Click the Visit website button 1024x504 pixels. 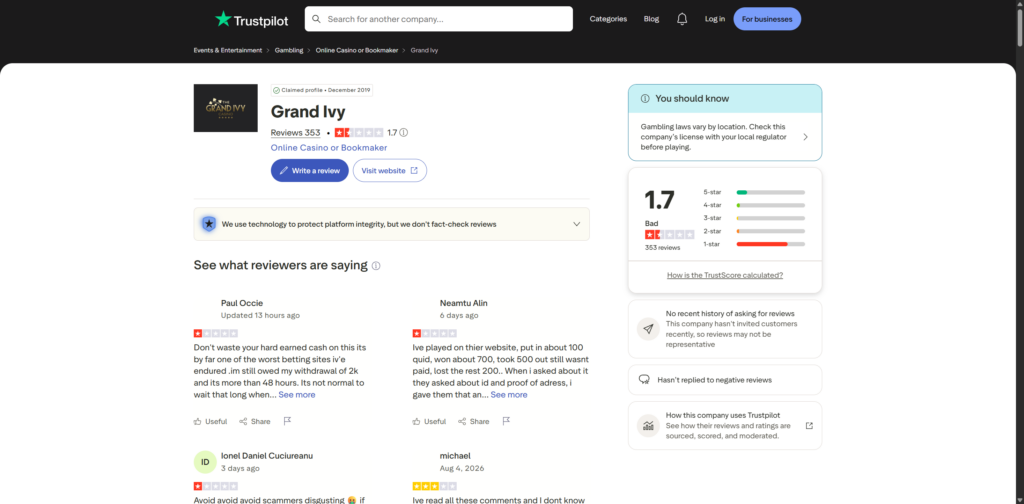click(390, 170)
